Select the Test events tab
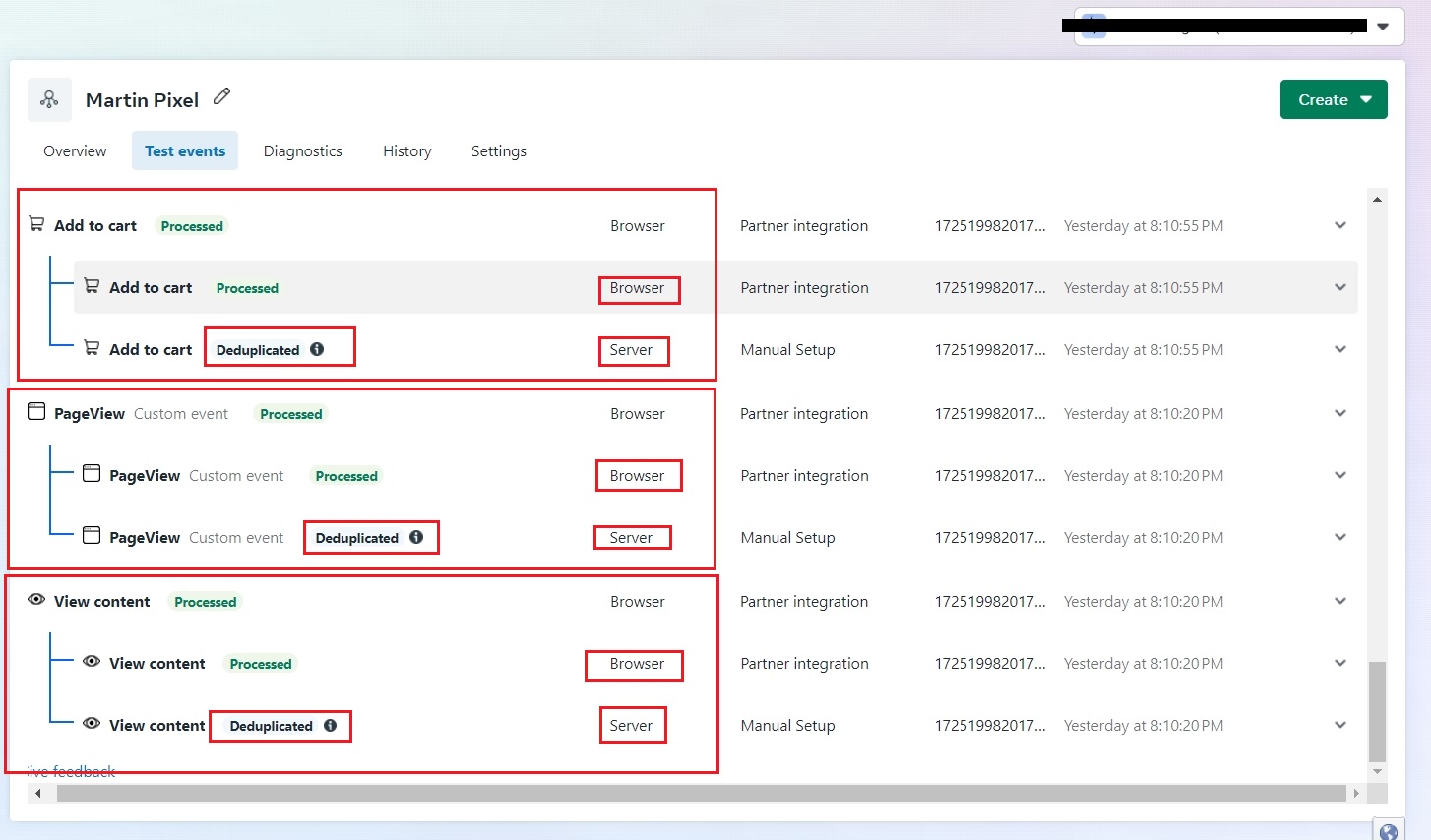1431x840 pixels. [x=185, y=150]
